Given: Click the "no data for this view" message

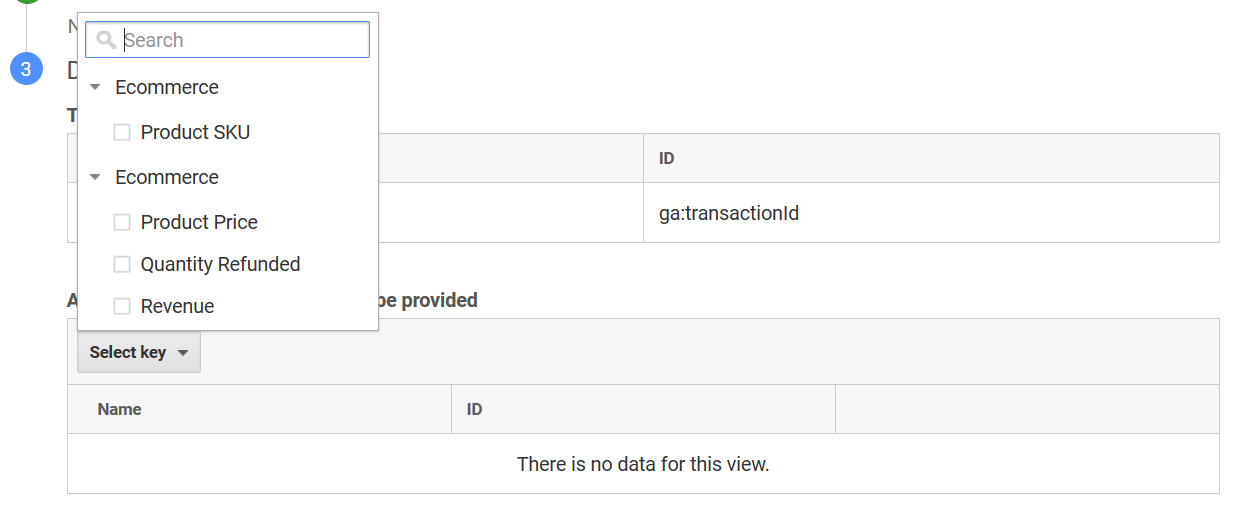Looking at the screenshot, I should pos(643,464).
